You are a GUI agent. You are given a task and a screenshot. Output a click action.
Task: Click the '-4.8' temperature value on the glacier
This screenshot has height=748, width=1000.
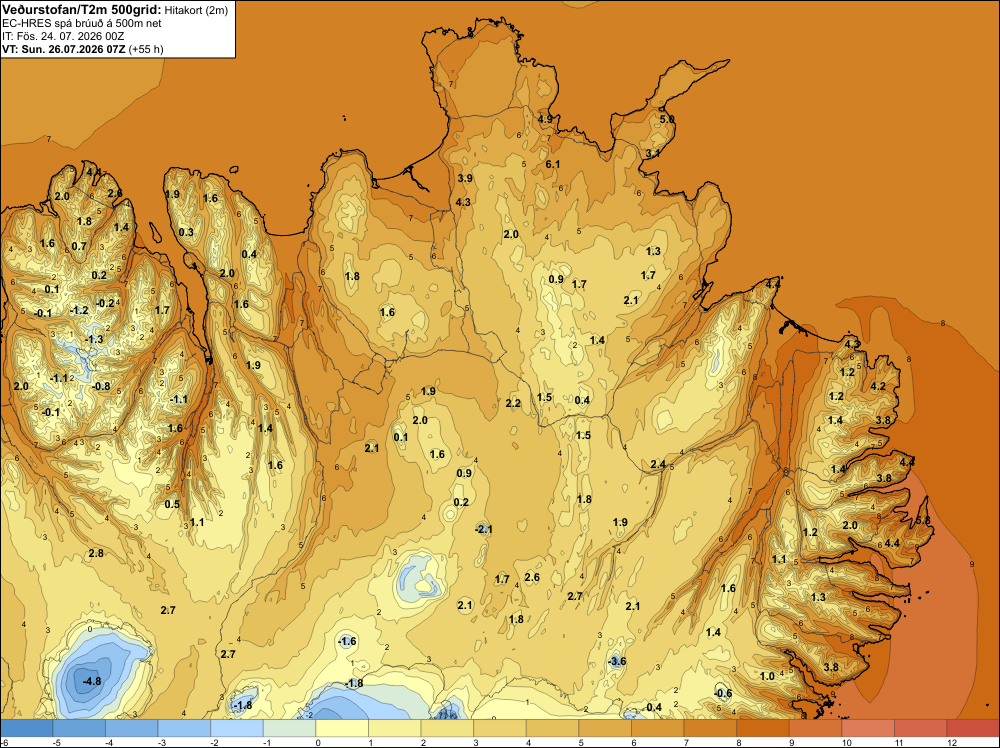point(92,681)
